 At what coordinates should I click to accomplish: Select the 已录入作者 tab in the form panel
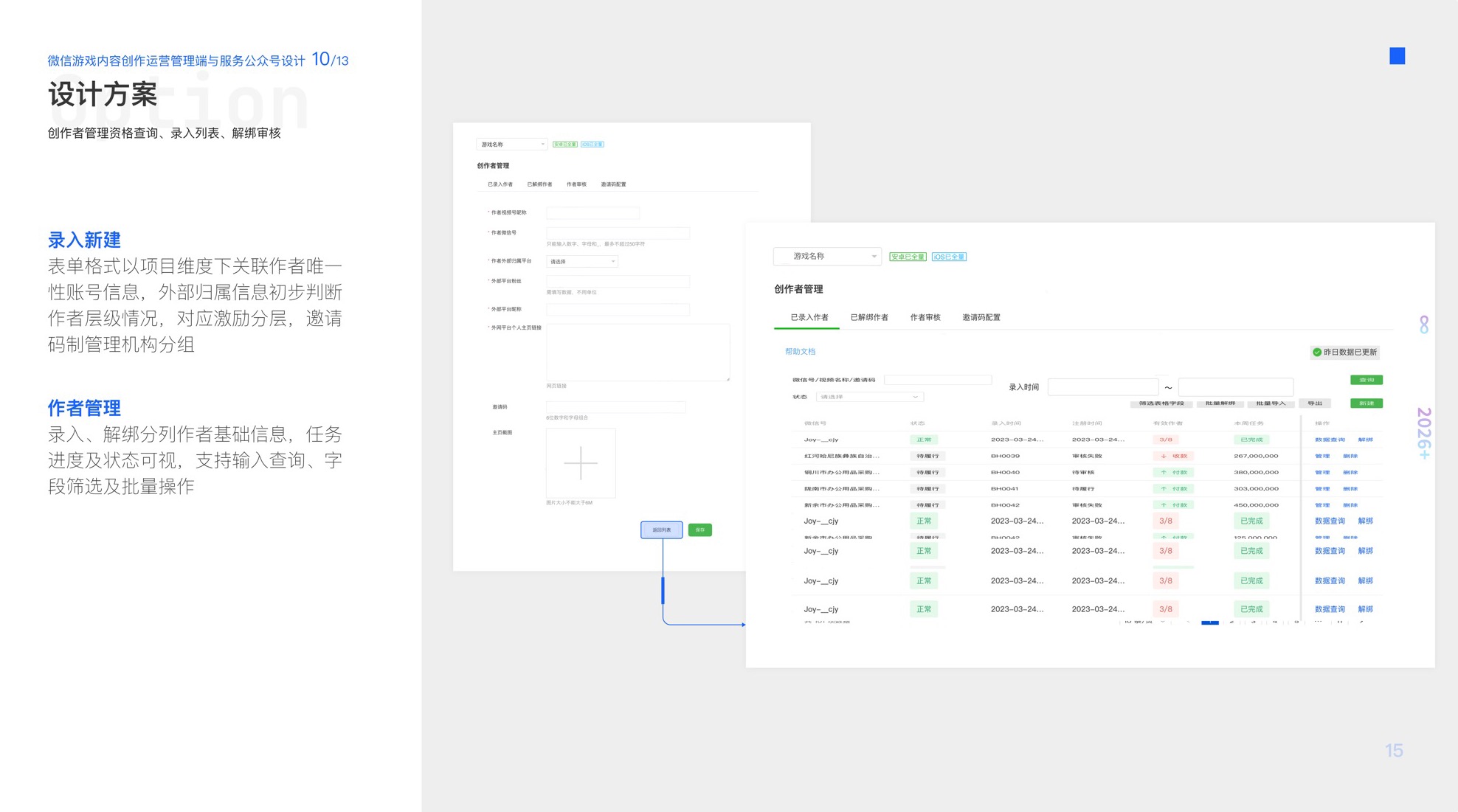tap(500, 184)
